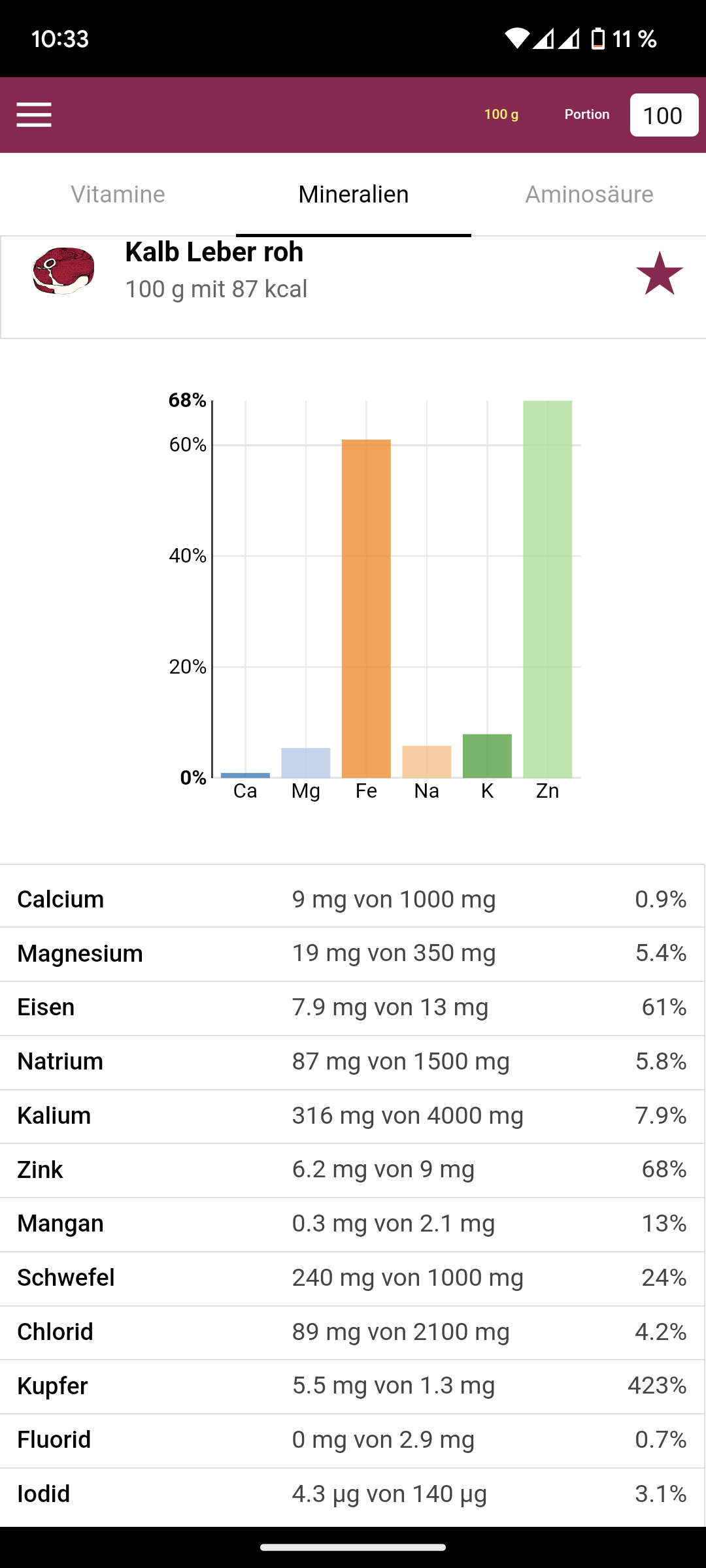This screenshot has height=1568, width=706.
Task: Tap the orange Fe bar in chart
Action: (366, 608)
